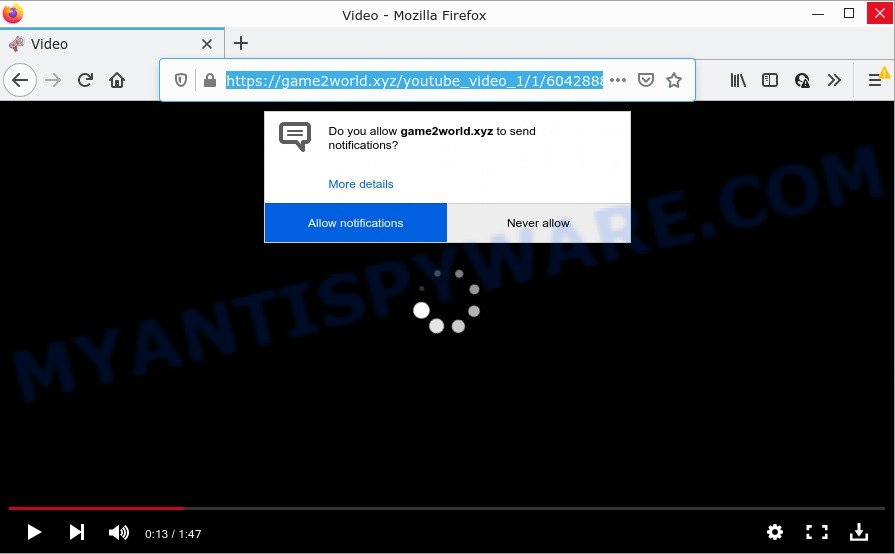Open the Firefox hamburger menu
This screenshot has width=895, height=554.
tap(875, 80)
